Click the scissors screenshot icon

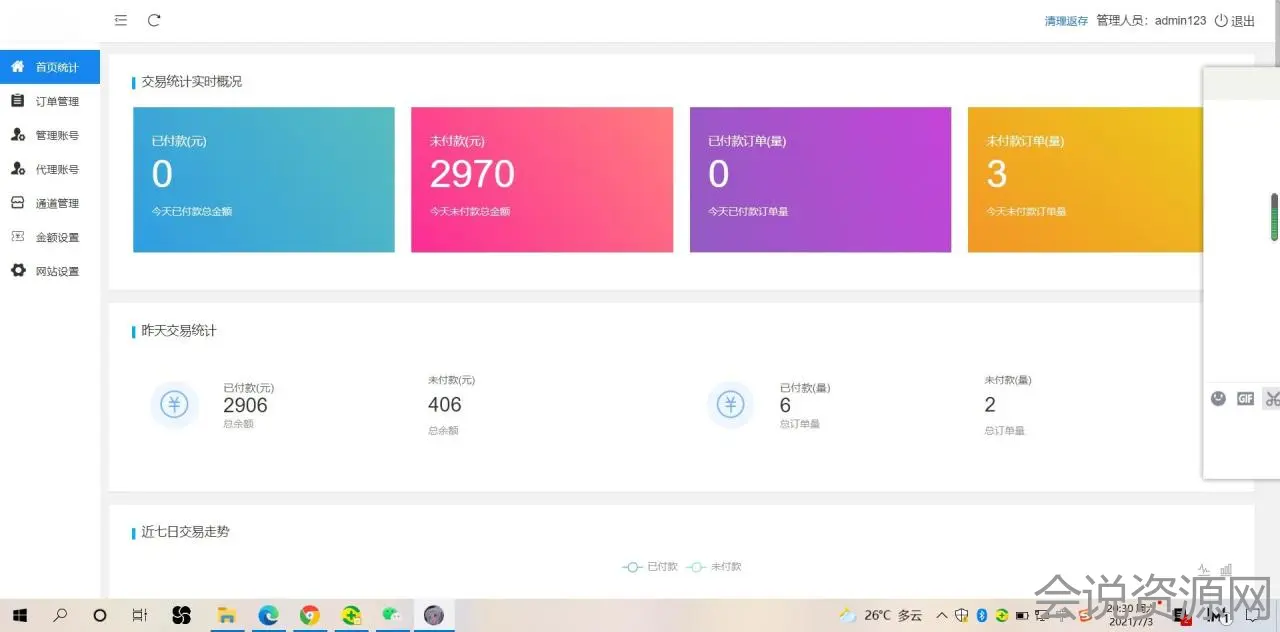(1271, 398)
